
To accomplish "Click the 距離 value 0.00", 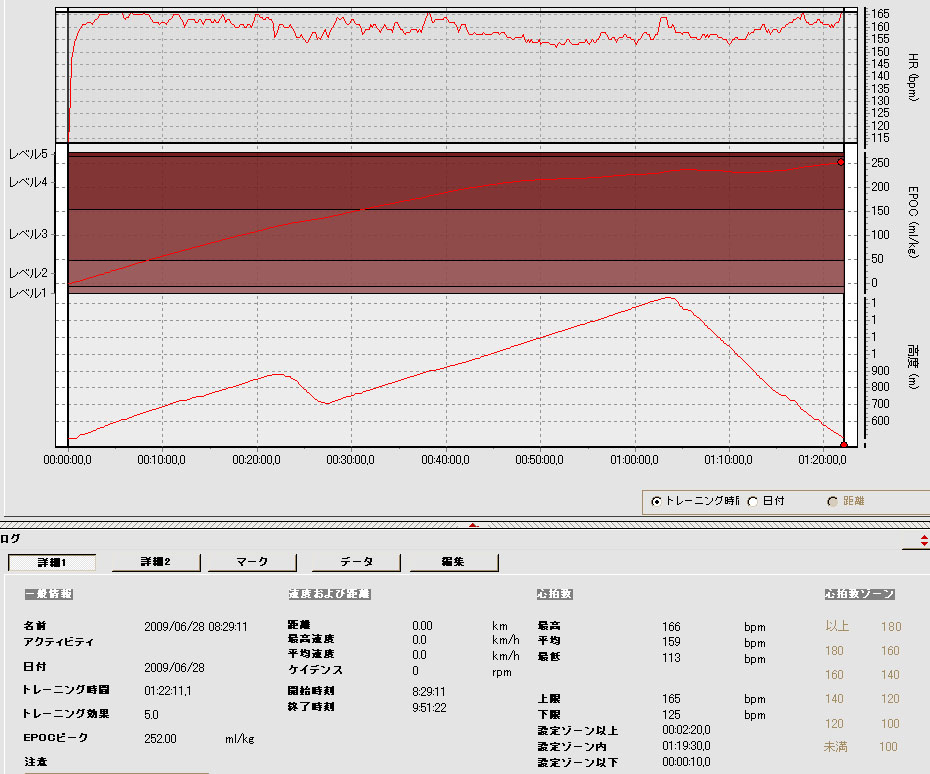I will click(x=422, y=626).
